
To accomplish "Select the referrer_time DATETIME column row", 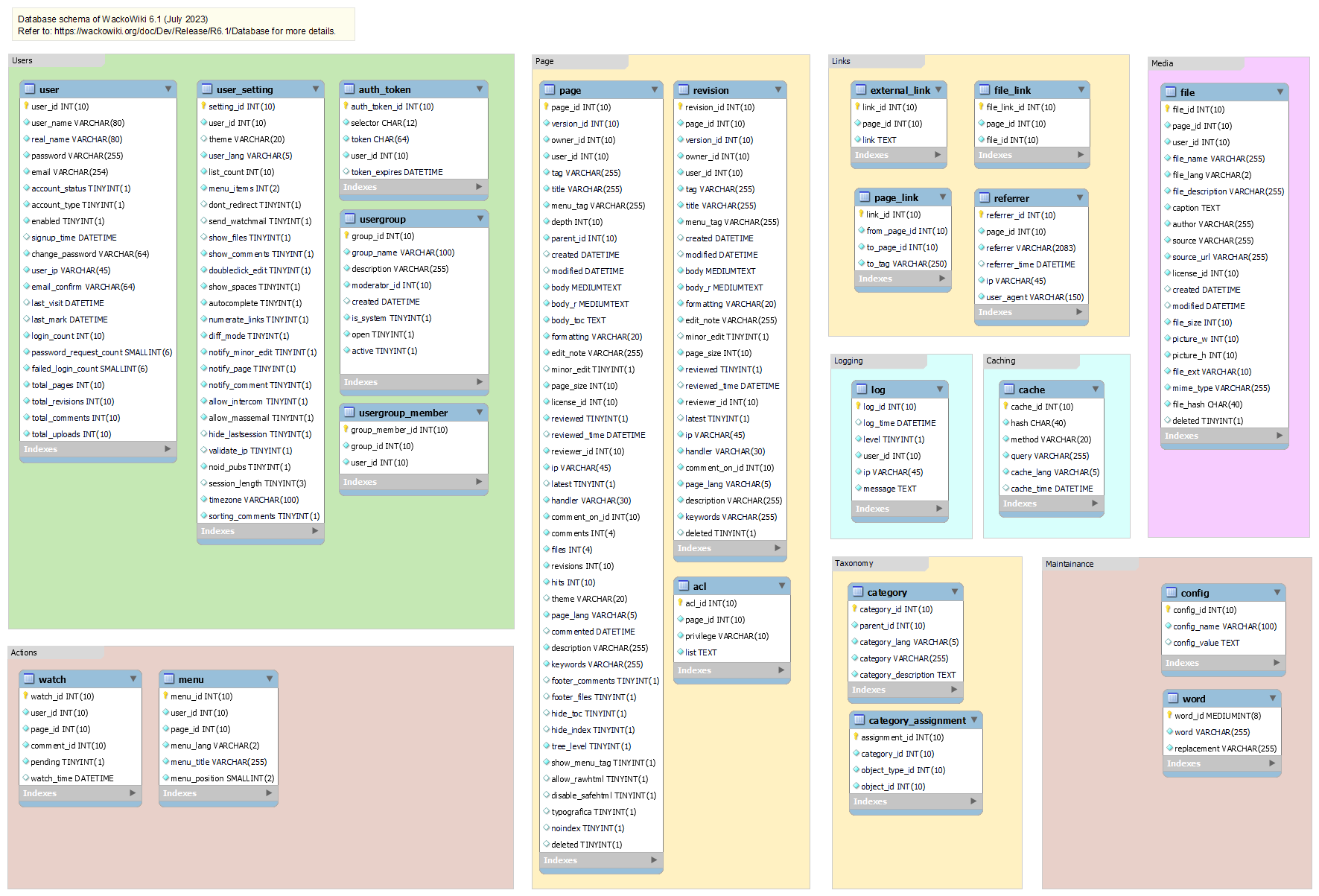I will tap(1030, 264).
